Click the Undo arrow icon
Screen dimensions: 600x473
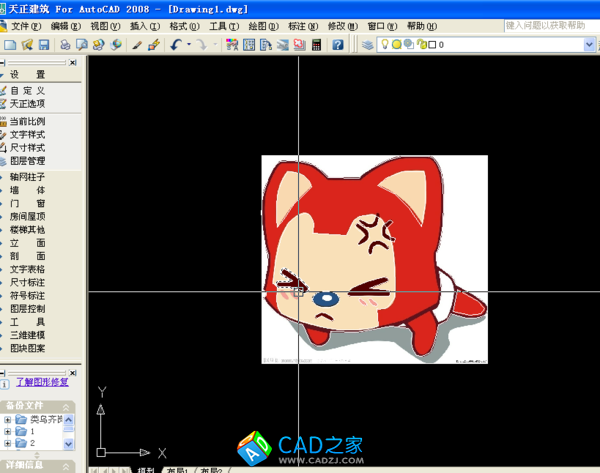pos(177,45)
